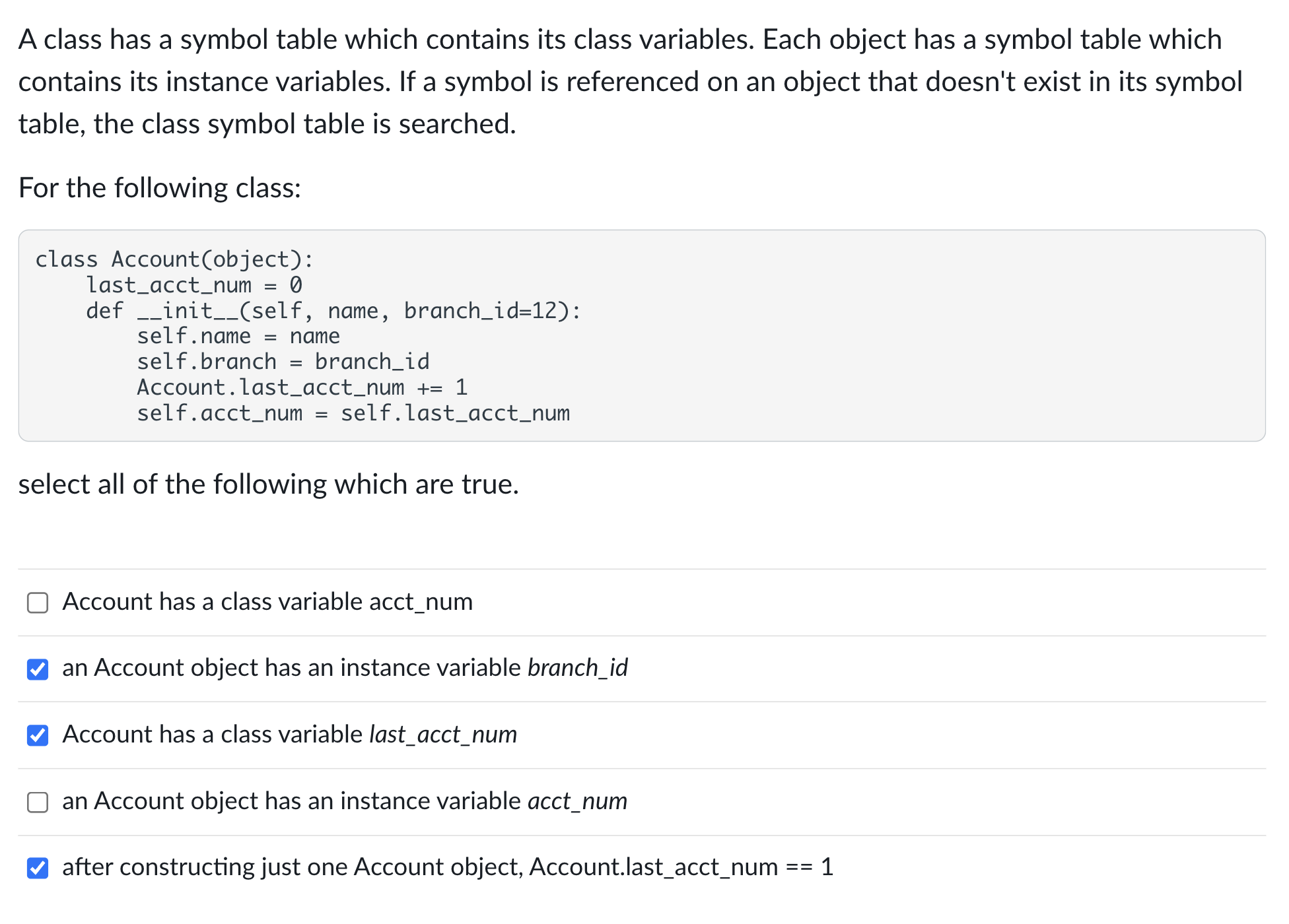1289x924 pixels.
Task: Check the "Account has a class variable acct_num" option
Action: [38, 603]
